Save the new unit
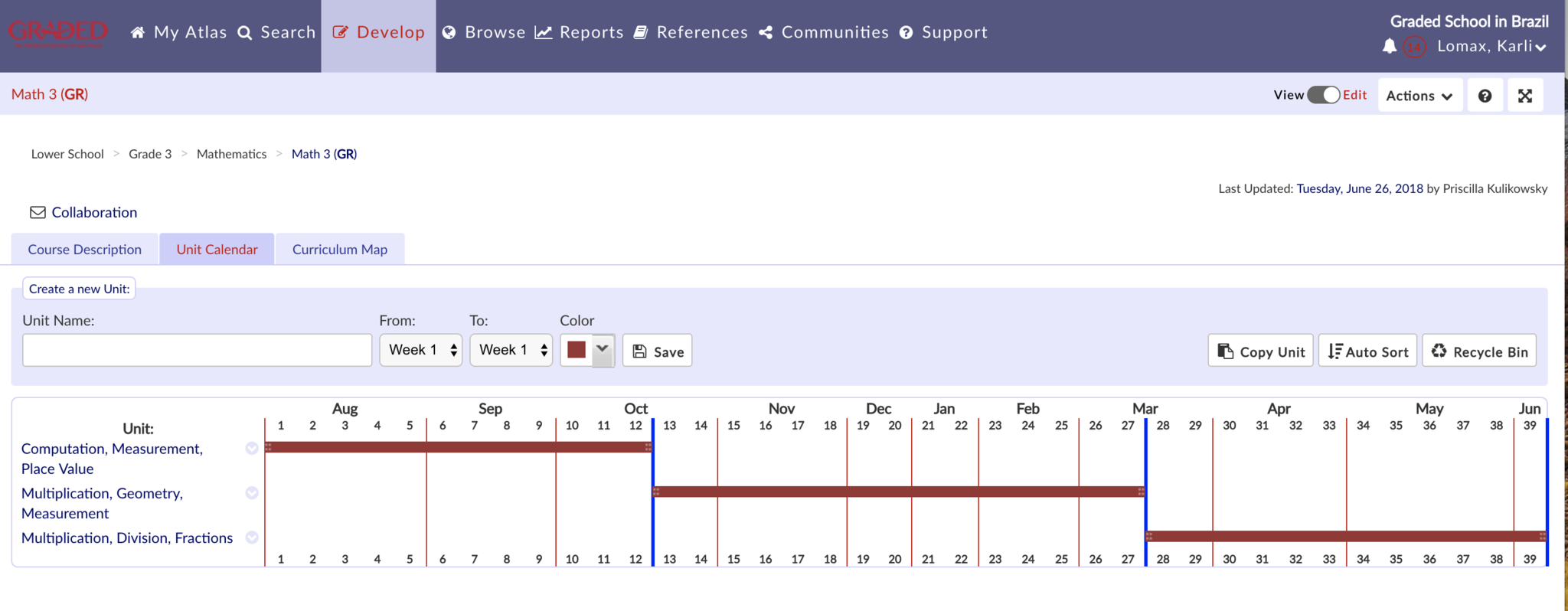1568x611 pixels. [x=657, y=351]
